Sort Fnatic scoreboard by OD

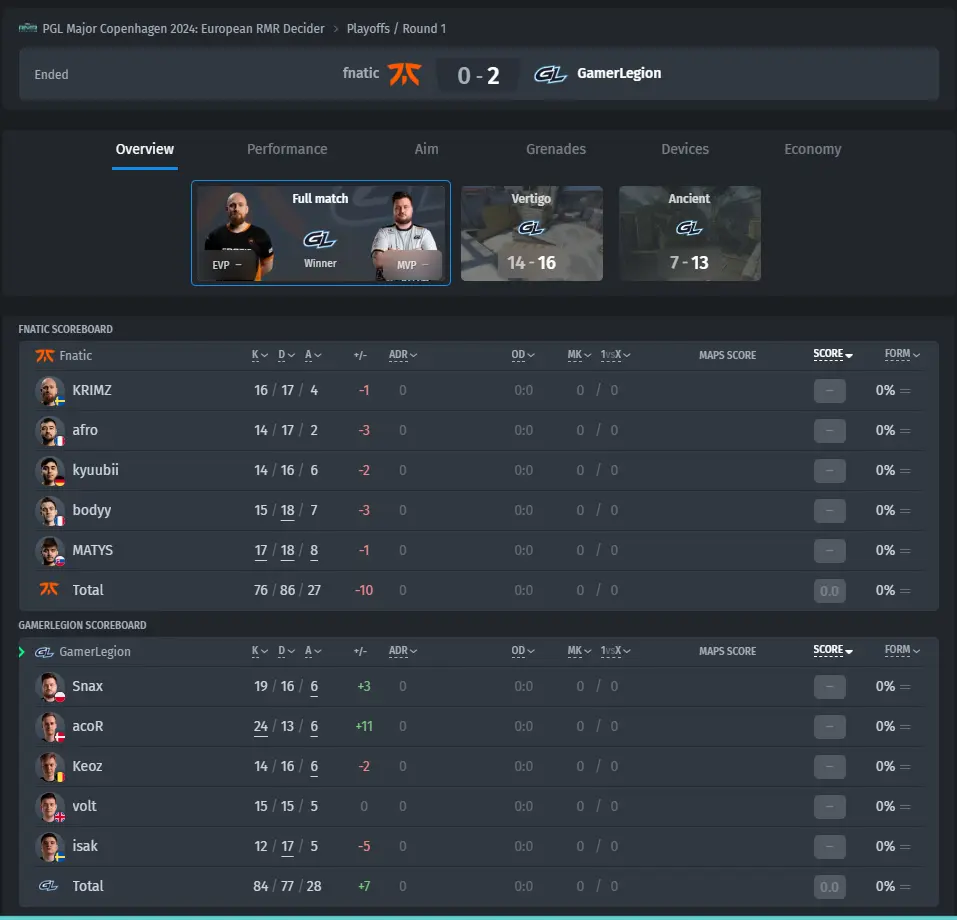pyautogui.click(x=522, y=355)
